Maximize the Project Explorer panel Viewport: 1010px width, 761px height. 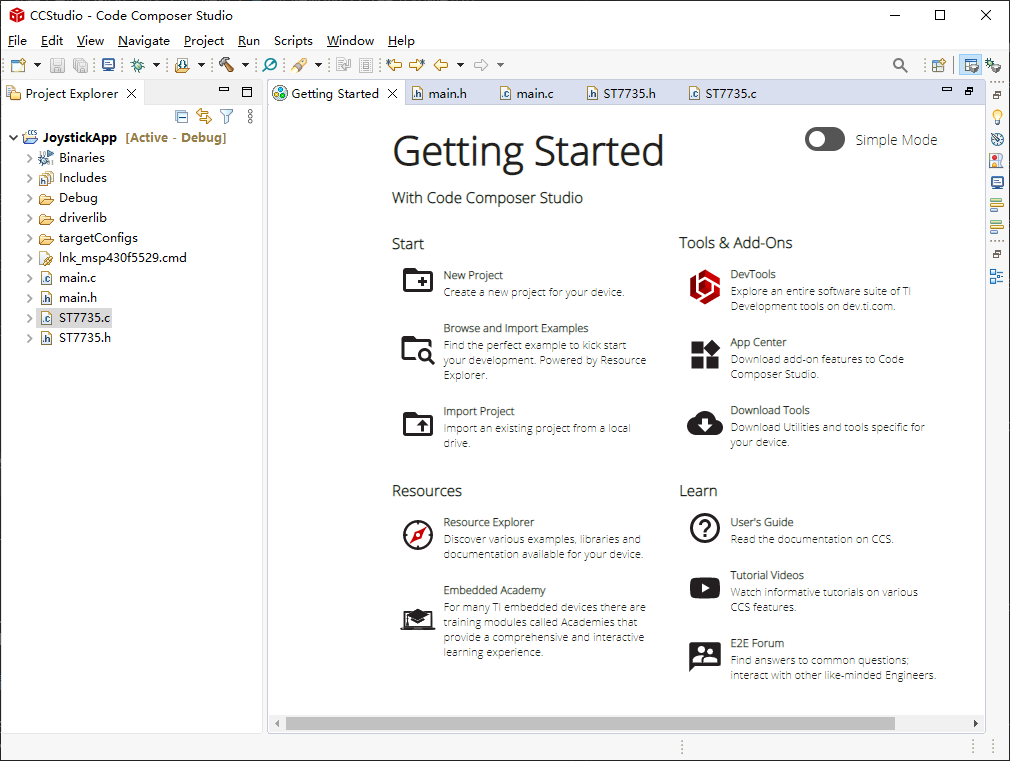tap(247, 92)
